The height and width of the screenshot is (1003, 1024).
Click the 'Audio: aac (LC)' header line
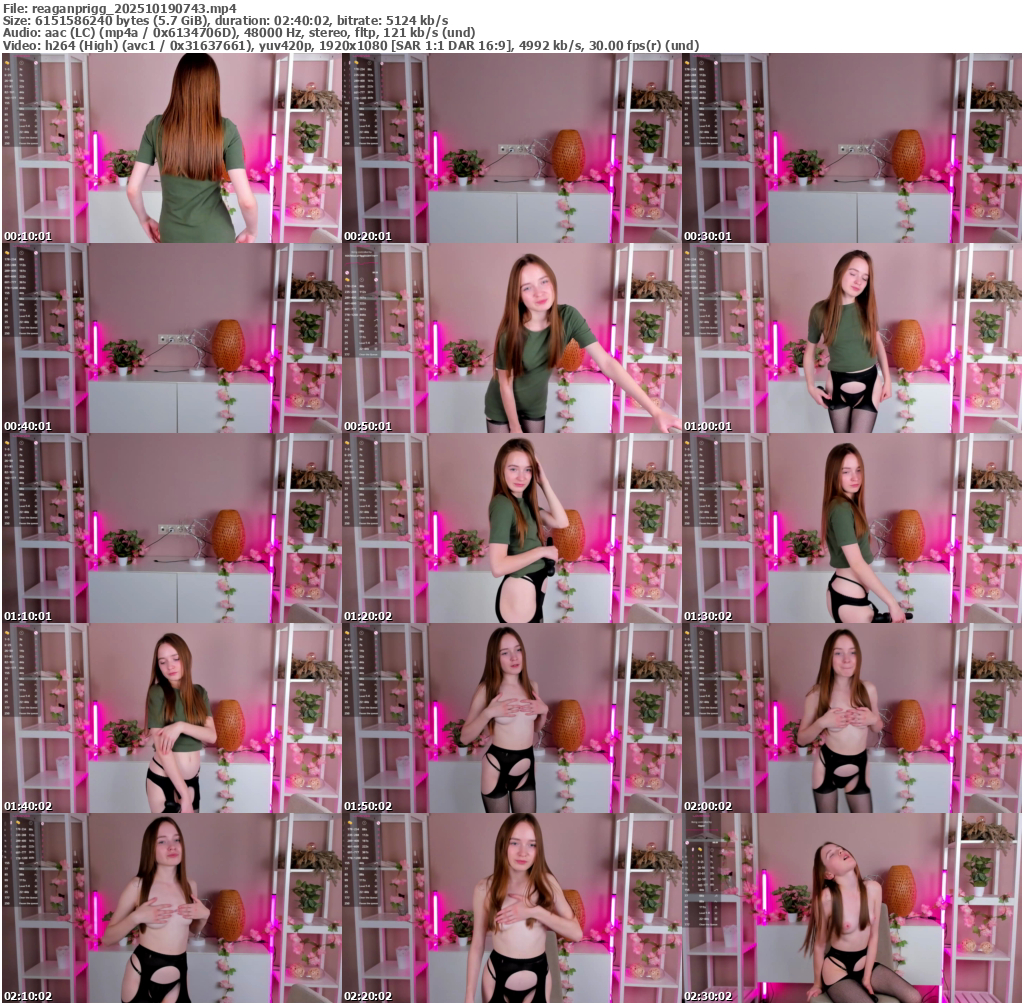239,33
